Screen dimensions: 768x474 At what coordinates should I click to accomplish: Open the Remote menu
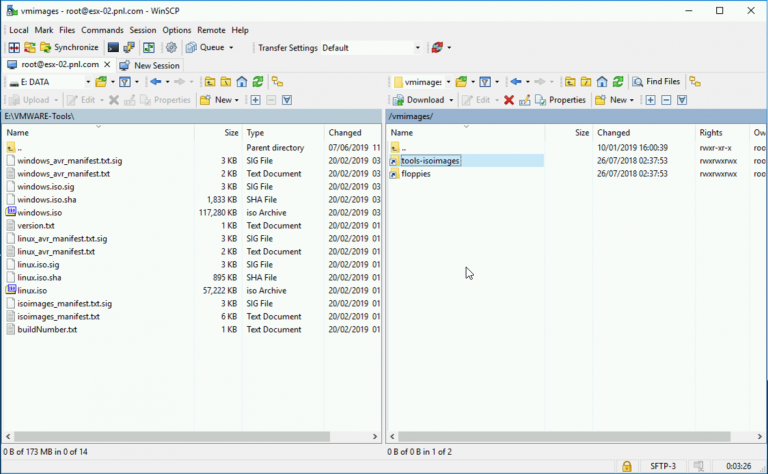tap(211, 30)
